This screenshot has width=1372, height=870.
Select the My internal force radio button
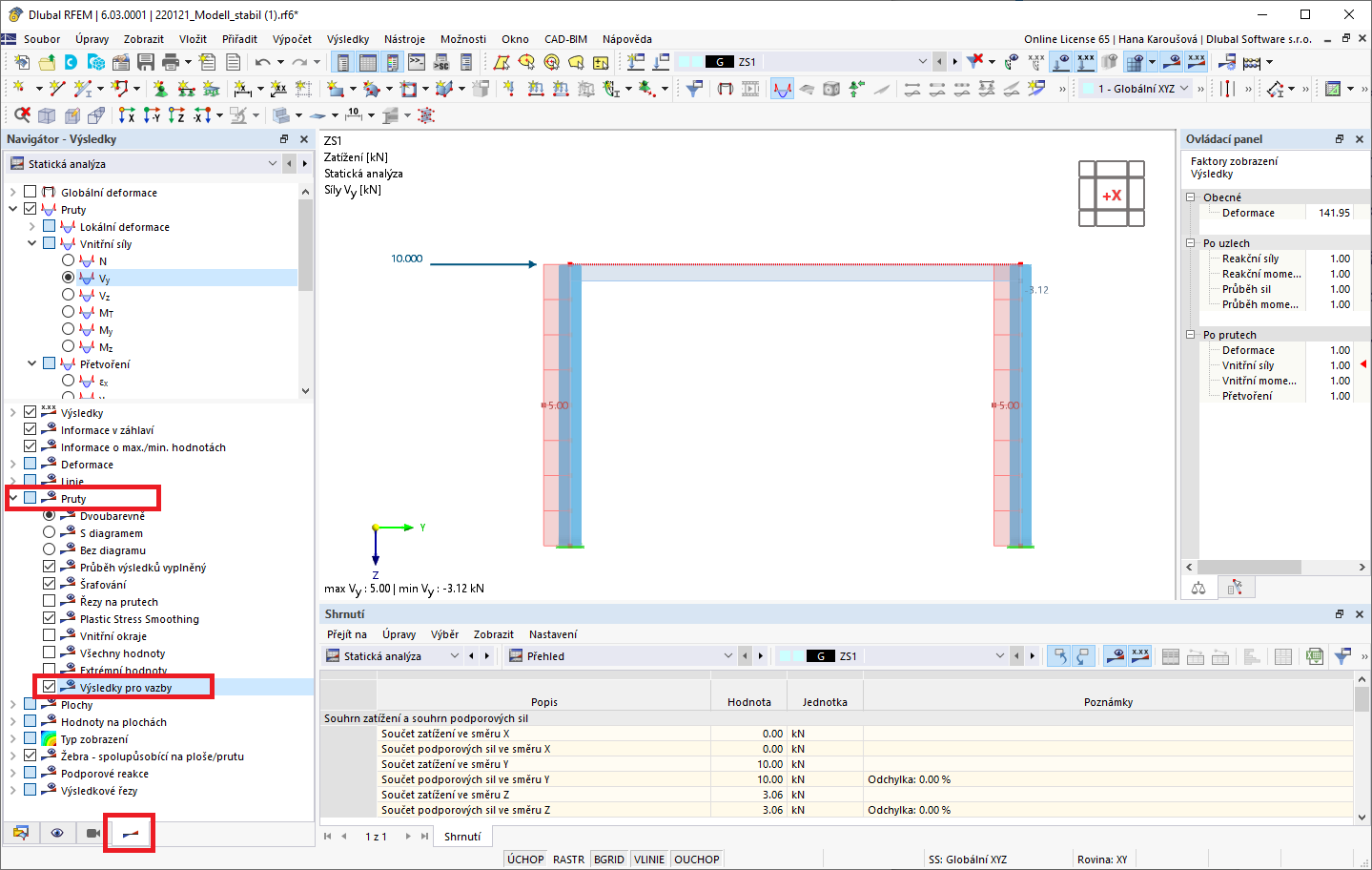pyautogui.click(x=68, y=329)
